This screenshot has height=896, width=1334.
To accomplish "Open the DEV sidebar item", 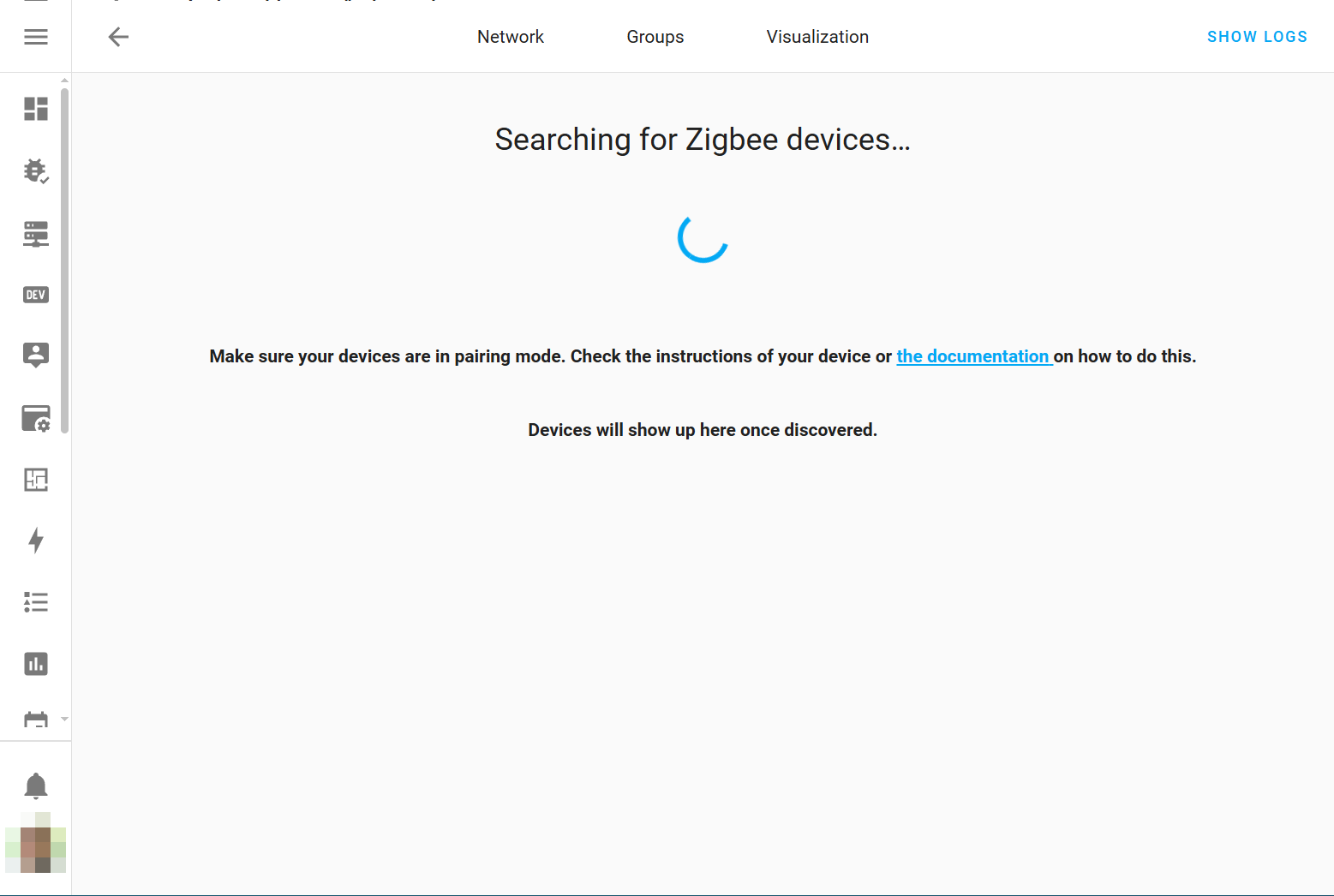I will (36, 295).
